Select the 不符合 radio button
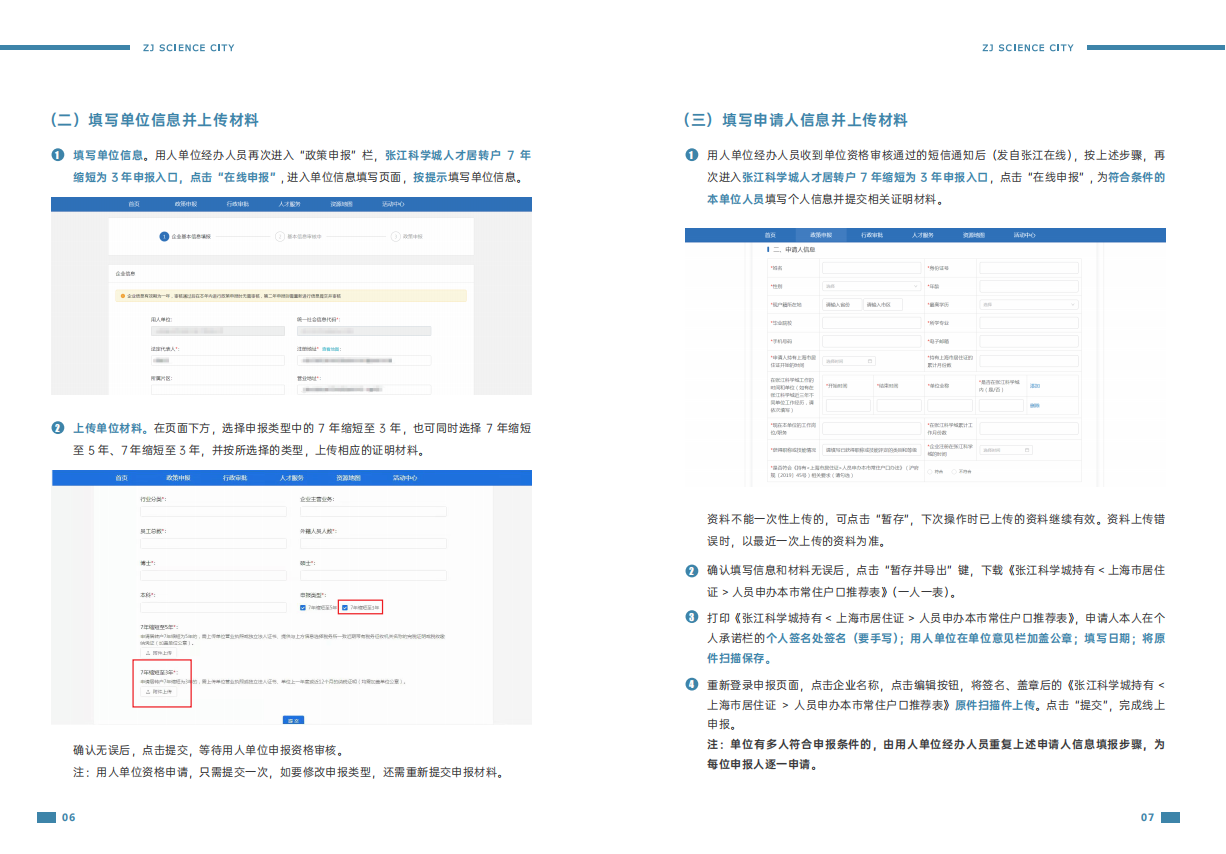Viewport: 1226px width, 854px height. pyautogui.click(x=954, y=471)
